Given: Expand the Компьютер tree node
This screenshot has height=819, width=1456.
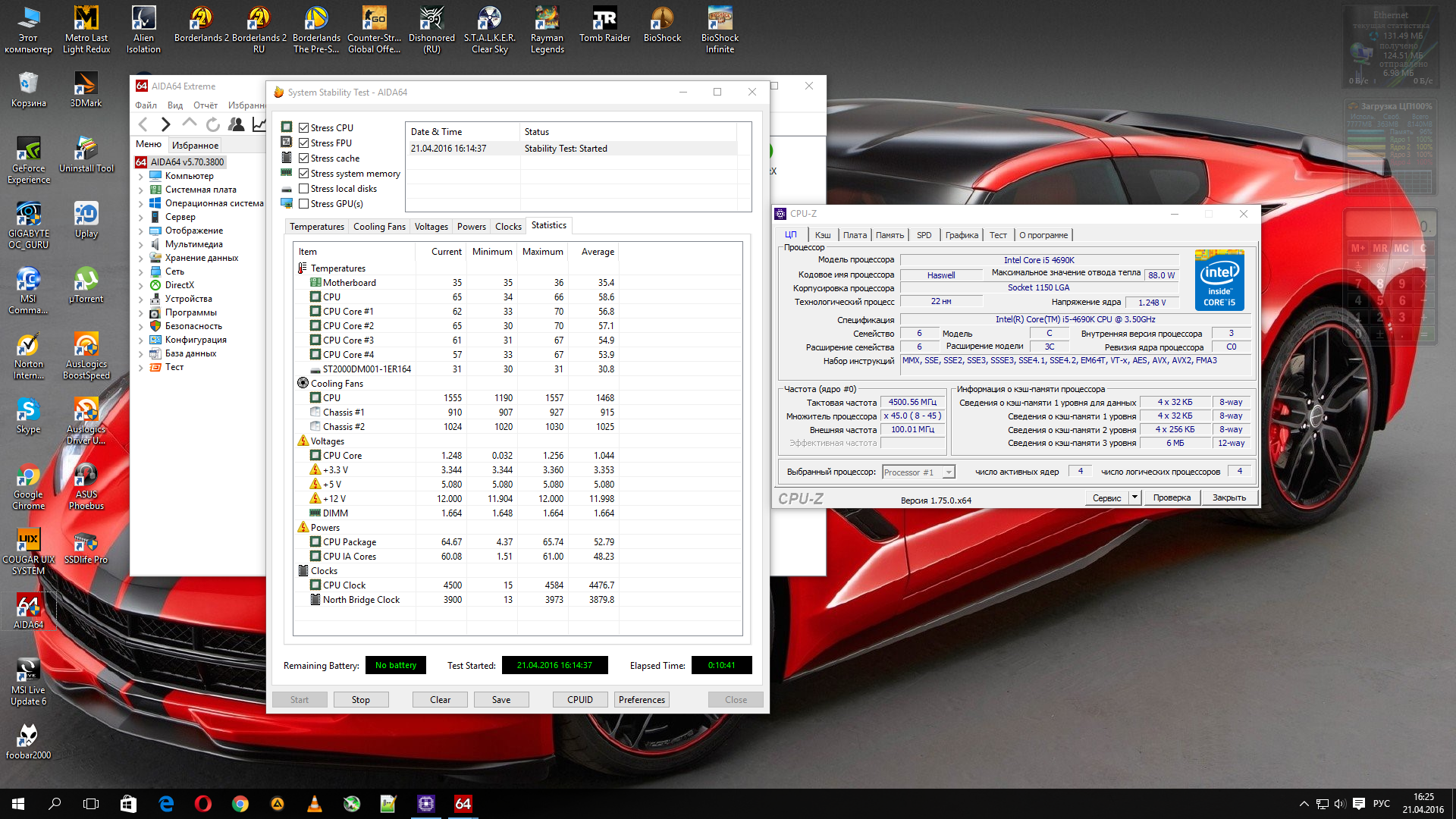Looking at the screenshot, I should (x=141, y=176).
